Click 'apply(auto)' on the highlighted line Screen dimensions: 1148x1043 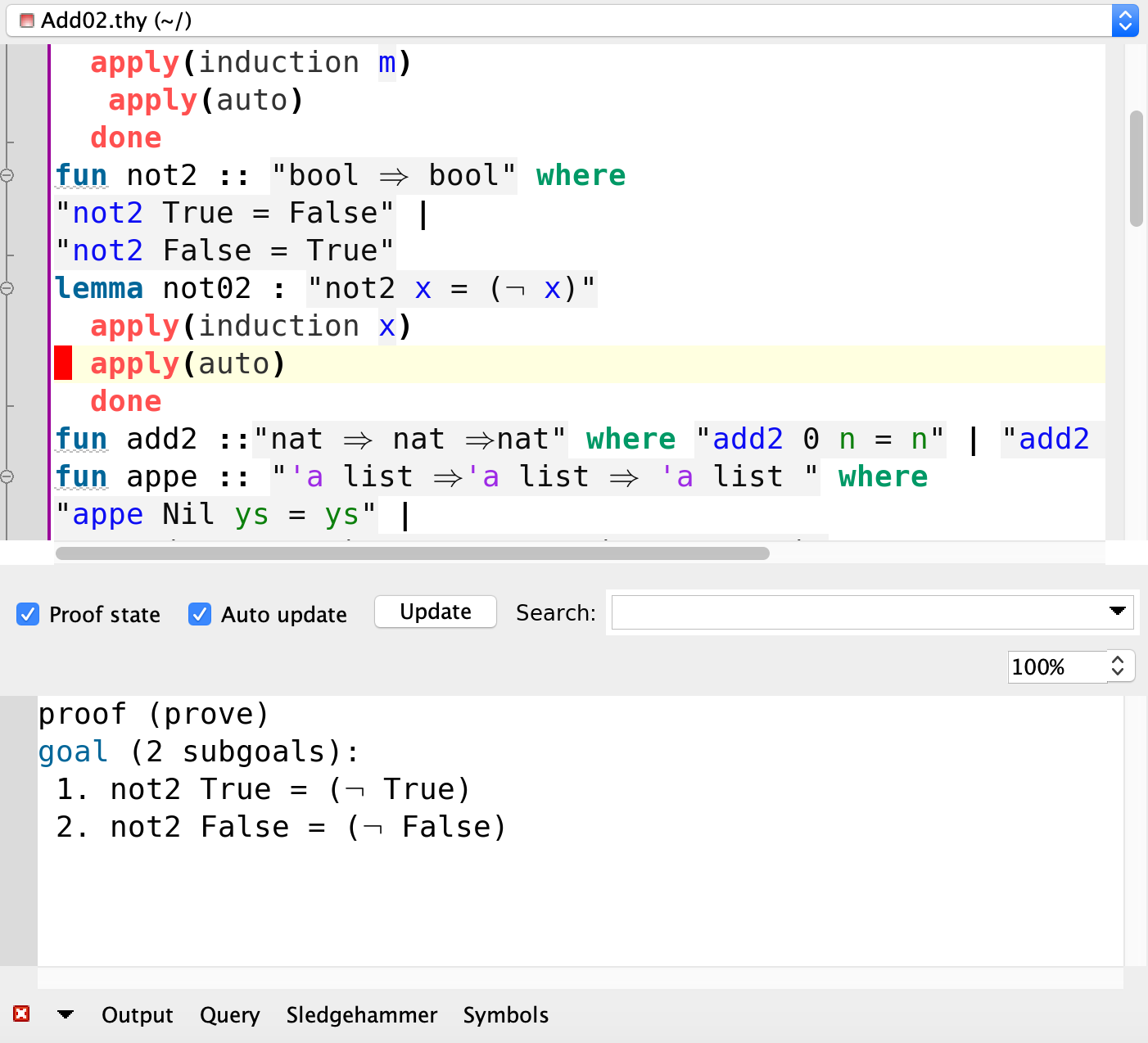[x=188, y=363]
